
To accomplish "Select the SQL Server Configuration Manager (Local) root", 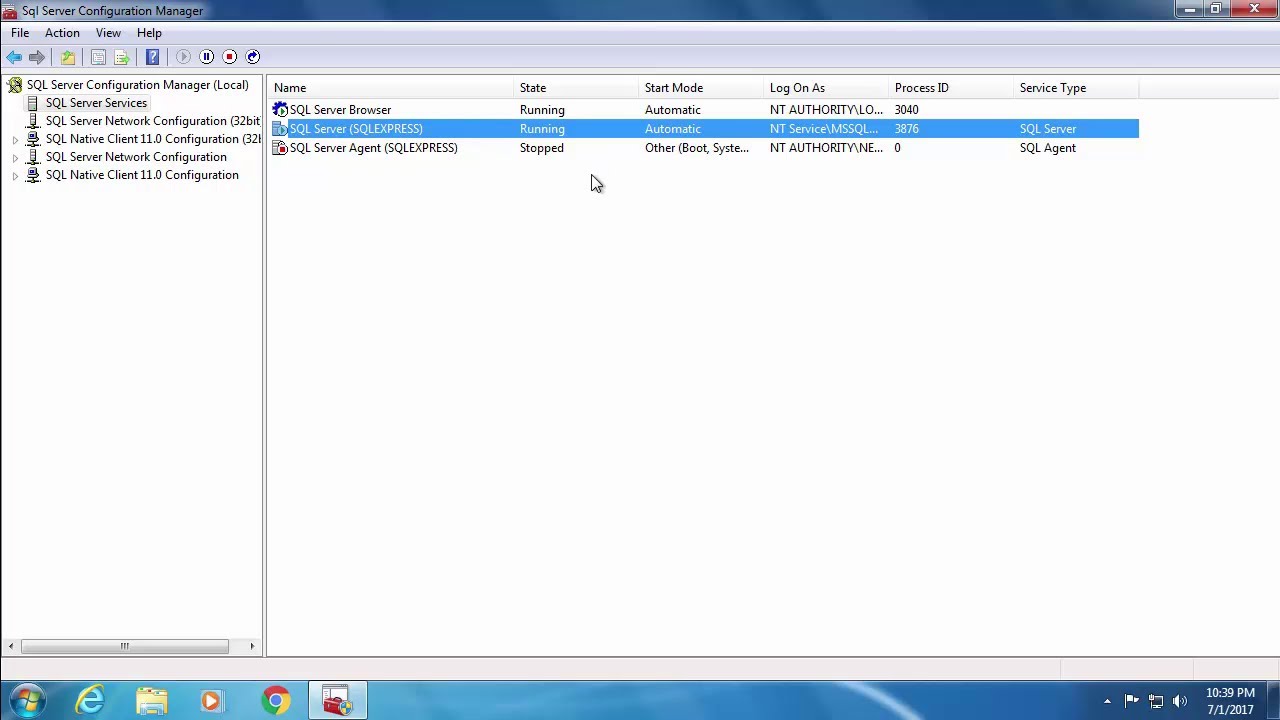I will pyautogui.click(x=137, y=85).
